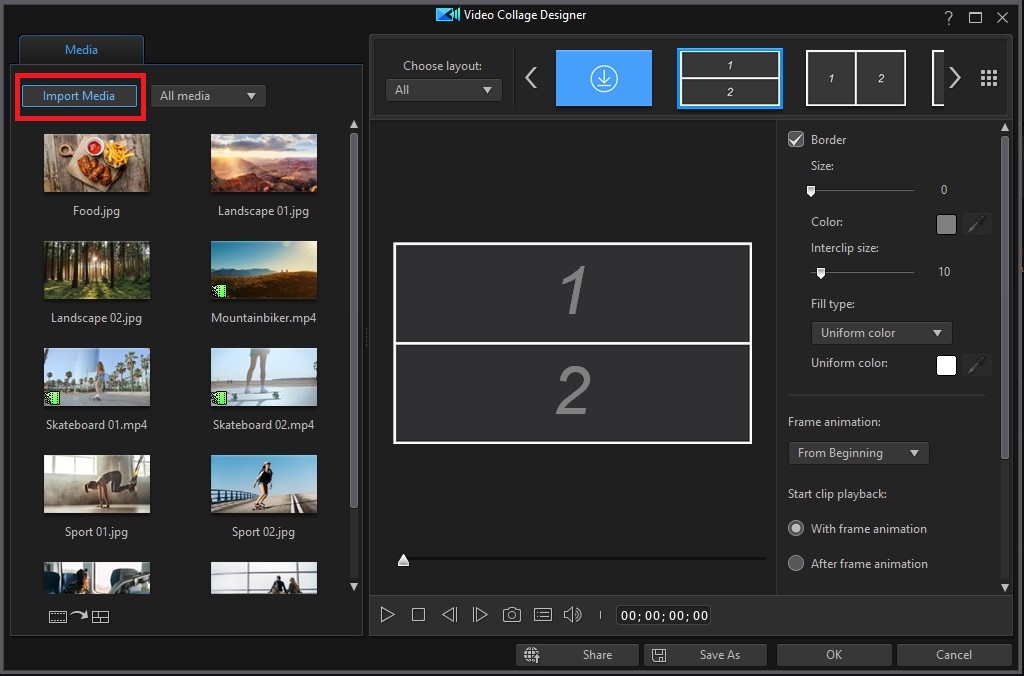Image resolution: width=1024 pixels, height=676 pixels.
Task: Switch to the Media tab
Action: 81,49
